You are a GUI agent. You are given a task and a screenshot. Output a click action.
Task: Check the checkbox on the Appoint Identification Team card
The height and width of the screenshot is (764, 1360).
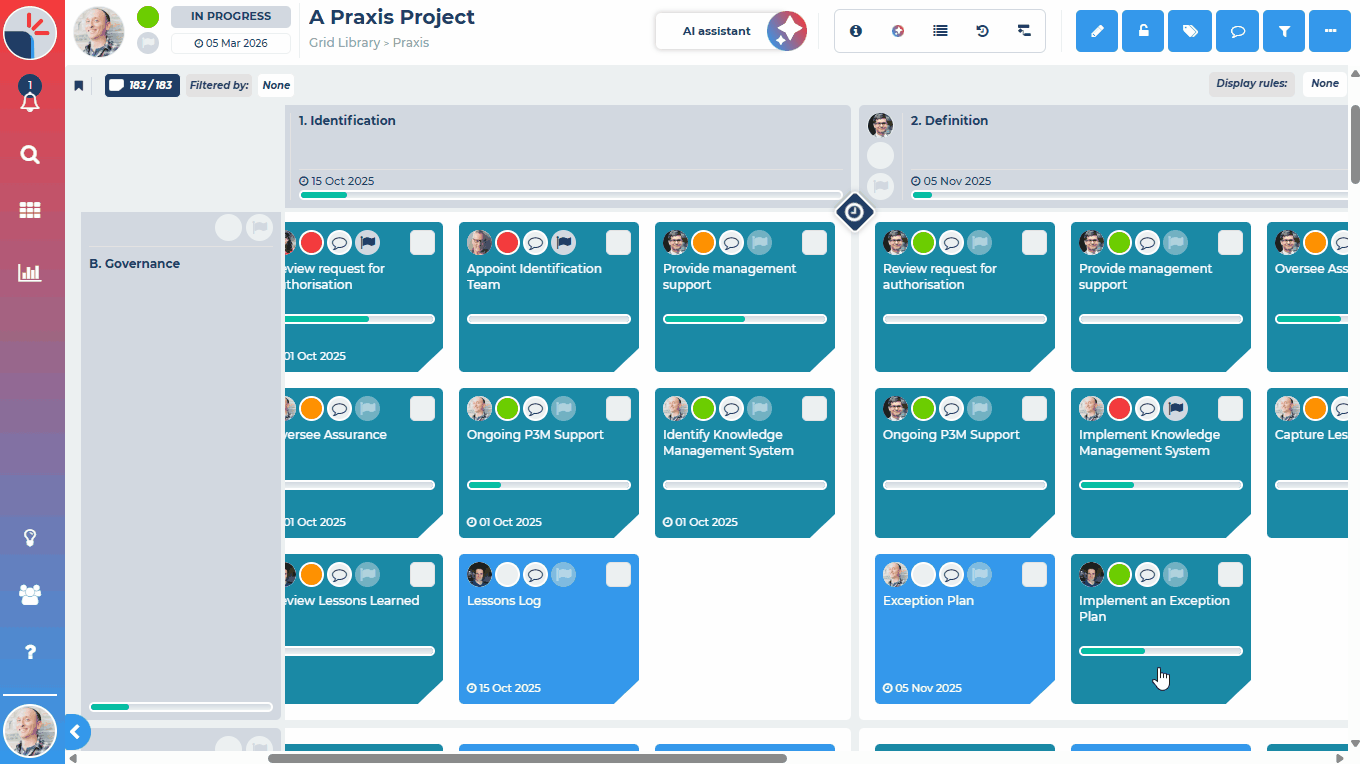[x=618, y=241]
